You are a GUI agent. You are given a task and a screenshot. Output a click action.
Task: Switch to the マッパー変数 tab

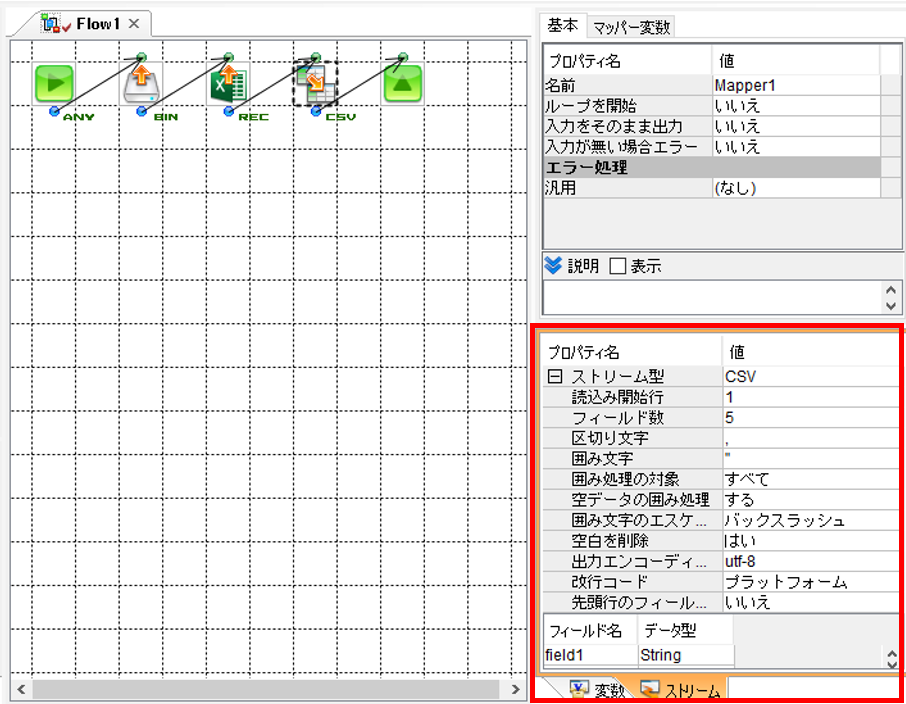tap(631, 27)
